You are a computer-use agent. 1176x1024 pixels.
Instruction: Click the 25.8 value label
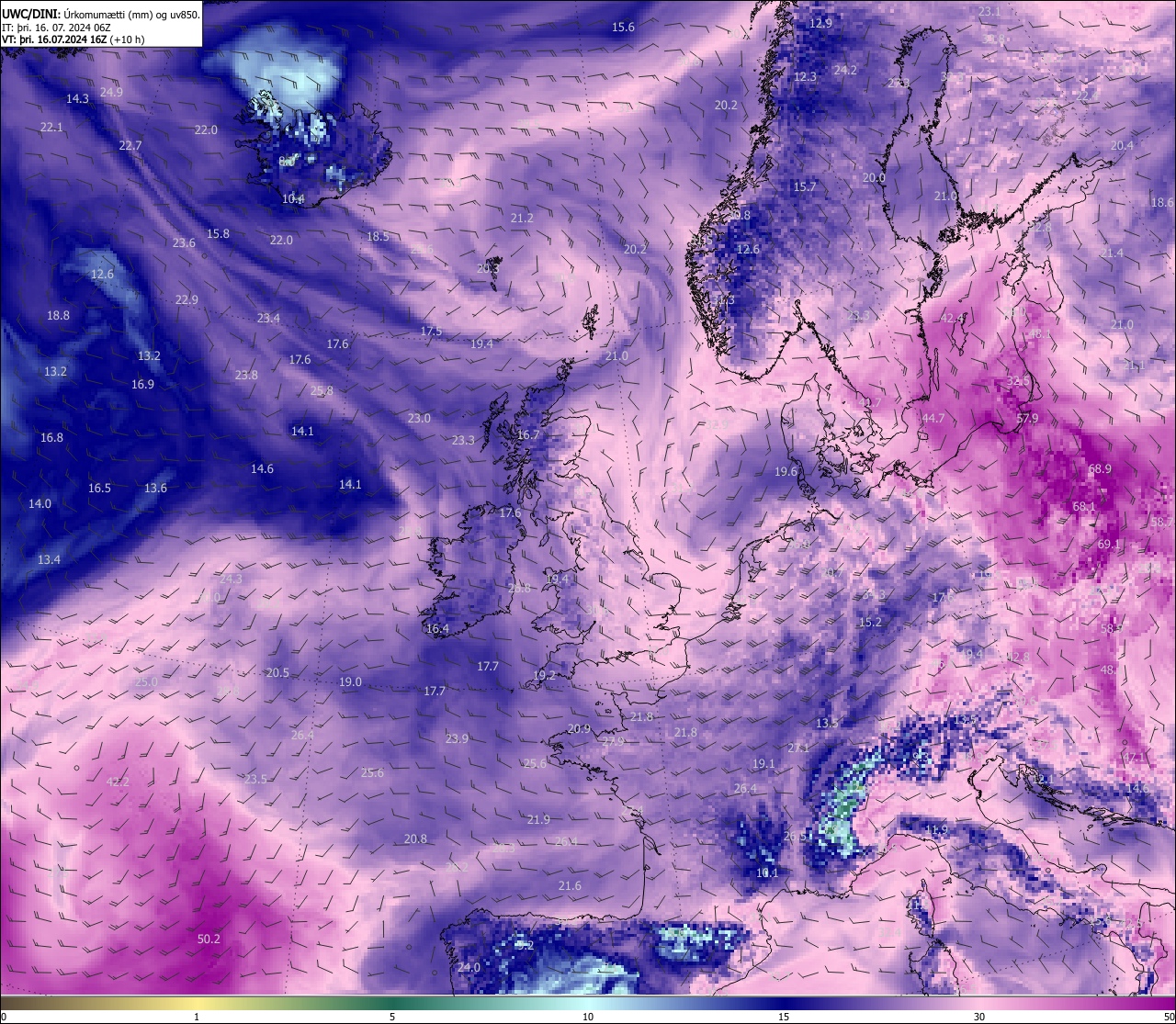click(x=322, y=391)
